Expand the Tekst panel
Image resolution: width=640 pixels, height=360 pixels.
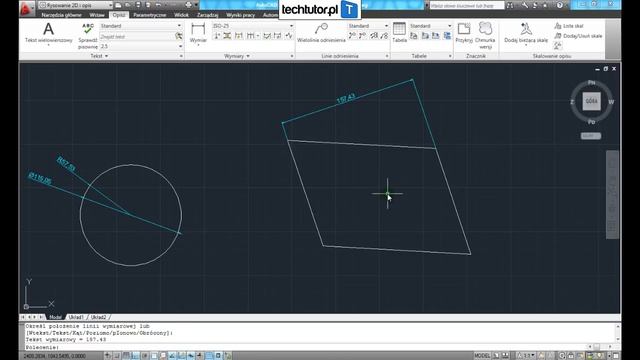coord(100,56)
